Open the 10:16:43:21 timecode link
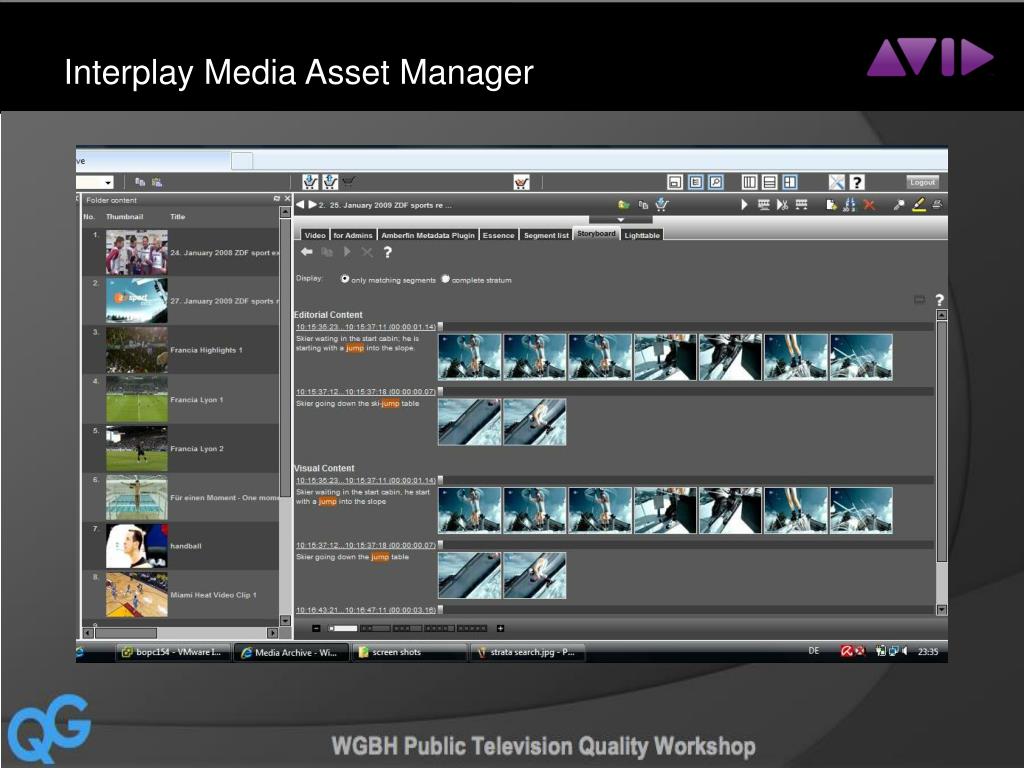Viewport: 1024px width, 768px height. pyautogui.click(x=365, y=610)
